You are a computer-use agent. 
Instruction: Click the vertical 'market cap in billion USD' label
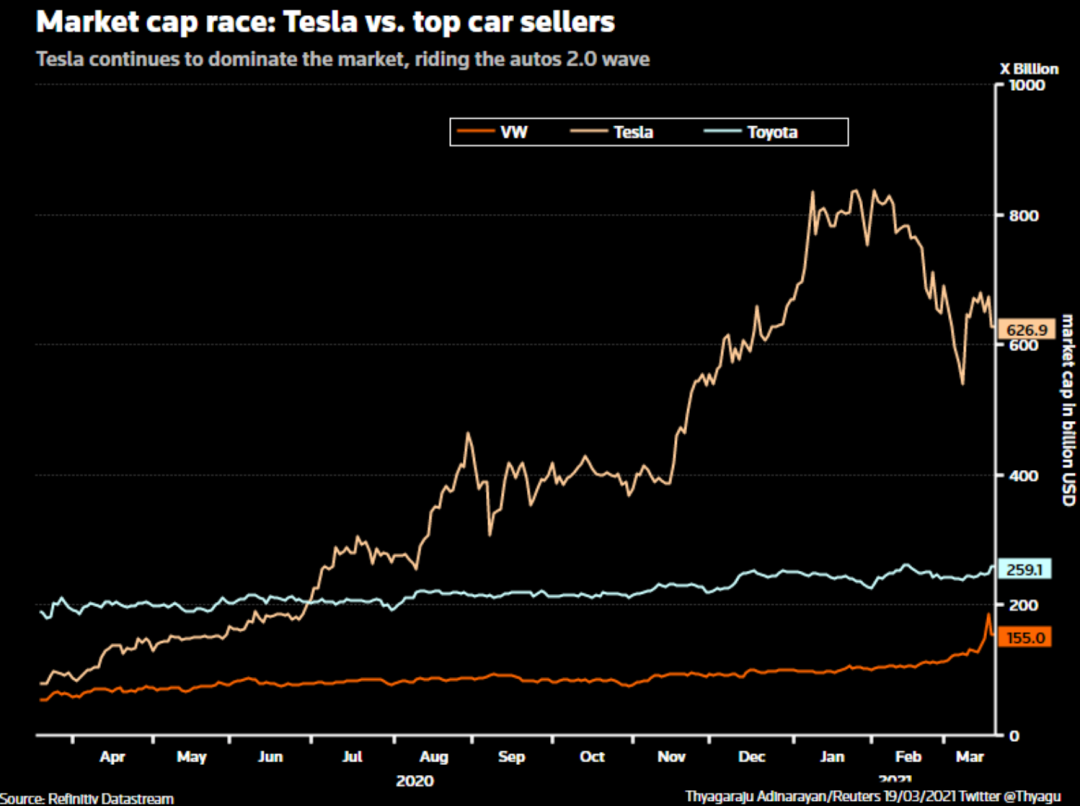tap(1068, 410)
